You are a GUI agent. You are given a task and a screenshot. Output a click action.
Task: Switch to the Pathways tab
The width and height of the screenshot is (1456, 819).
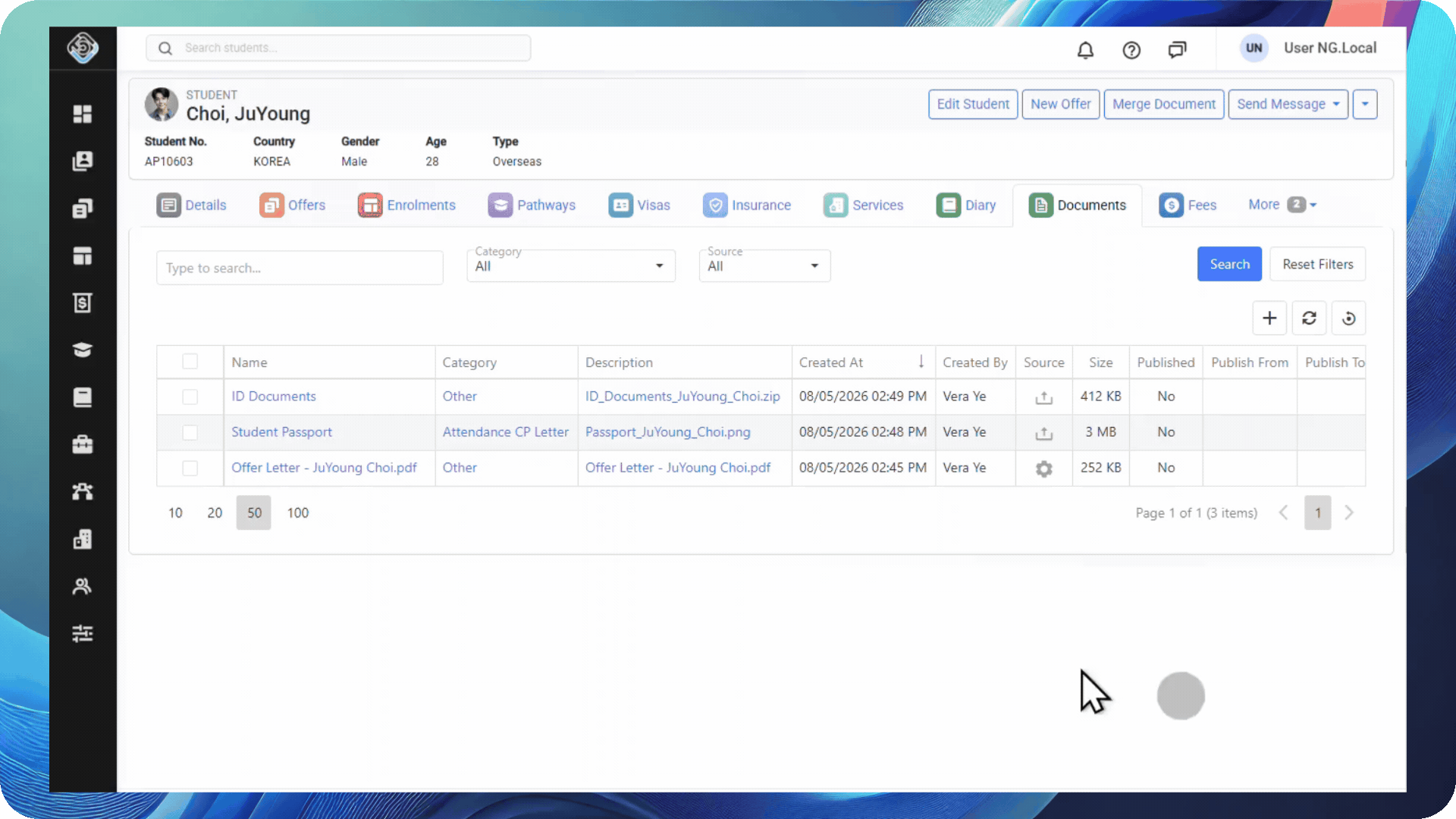pos(532,205)
